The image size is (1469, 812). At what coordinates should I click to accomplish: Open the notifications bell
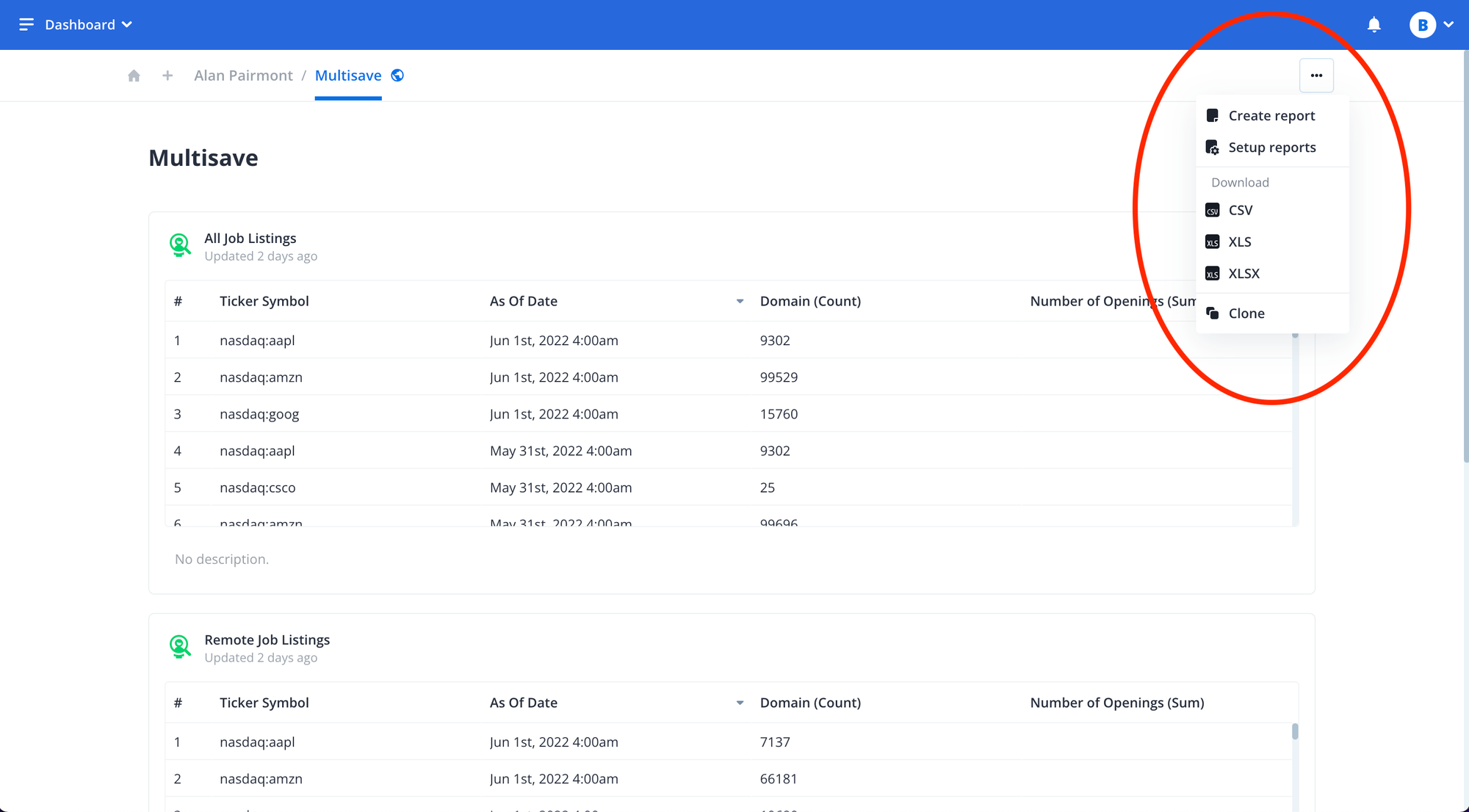point(1374,25)
